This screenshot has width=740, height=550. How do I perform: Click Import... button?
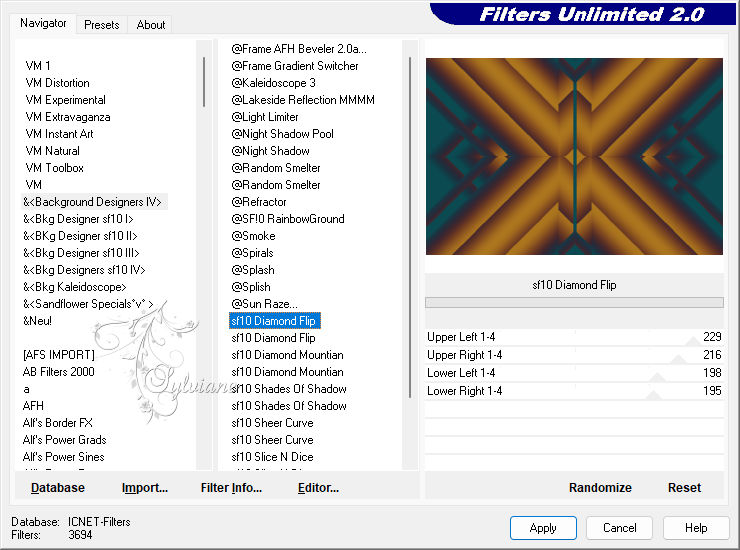[x=145, y=488]
